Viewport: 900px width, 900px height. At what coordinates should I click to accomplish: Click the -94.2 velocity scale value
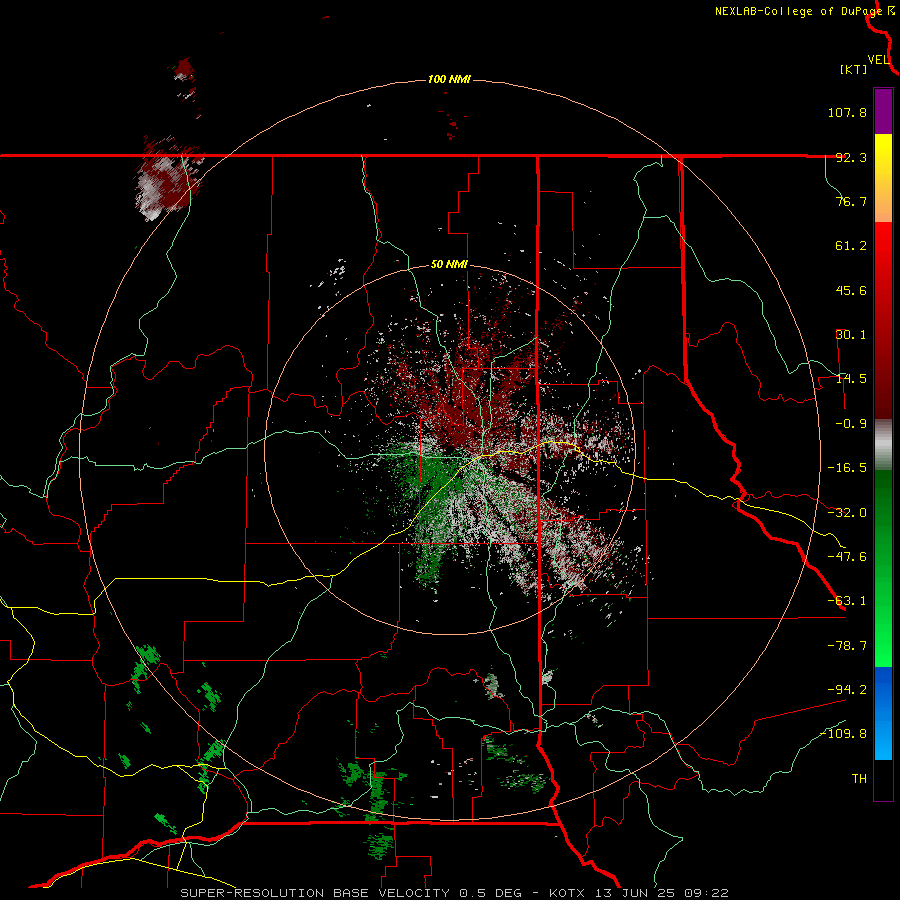pyautogui.click(x=847, y=689)
